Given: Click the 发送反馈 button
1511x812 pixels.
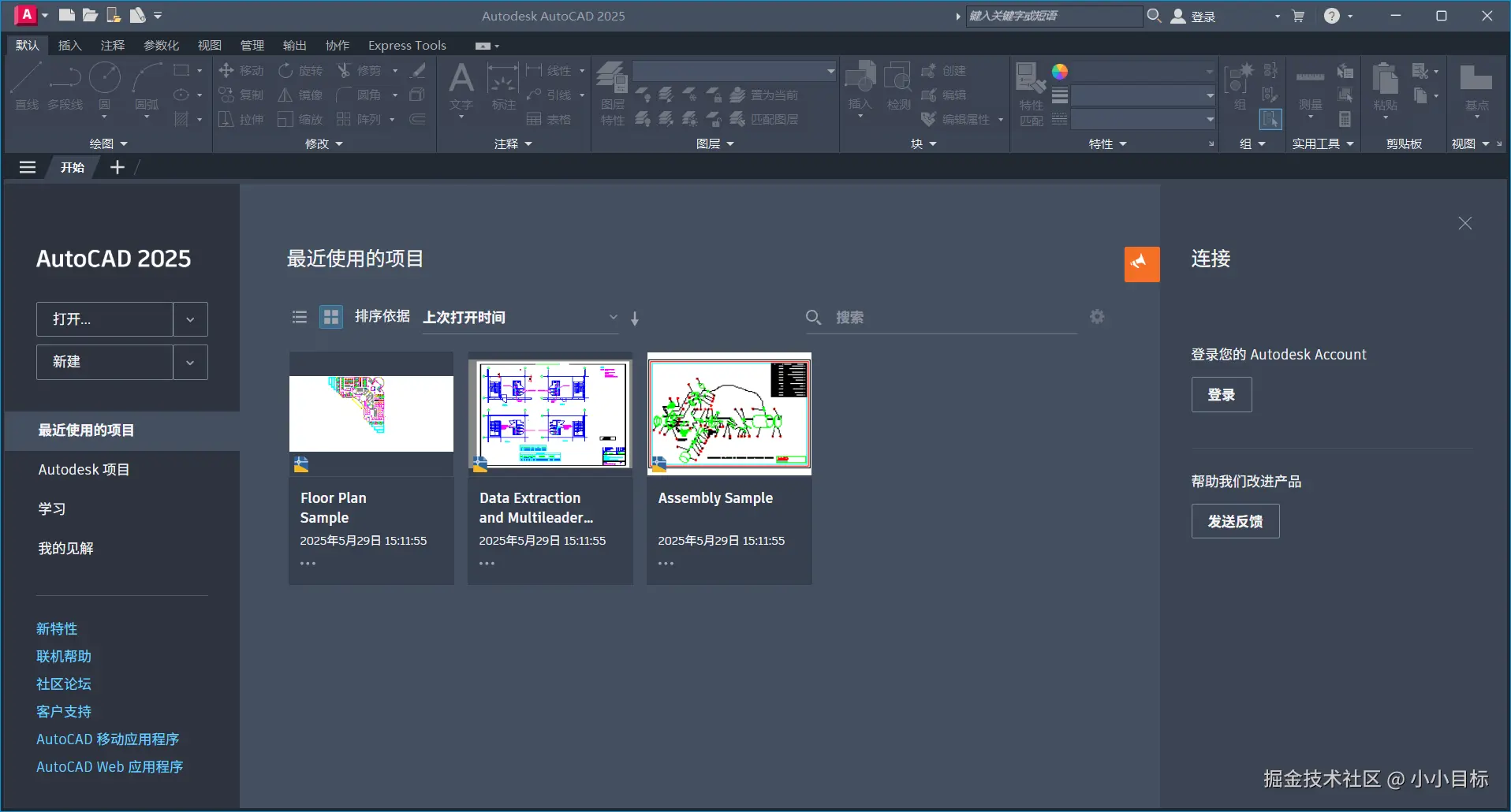Looking at the screenshot, I should [1236, 521].
